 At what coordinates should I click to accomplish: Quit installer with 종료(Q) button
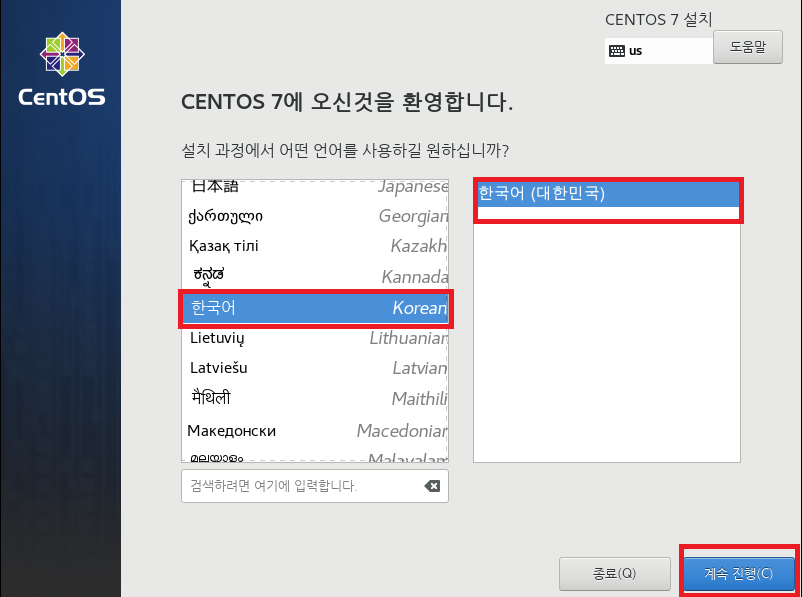[x=615, y=573]
